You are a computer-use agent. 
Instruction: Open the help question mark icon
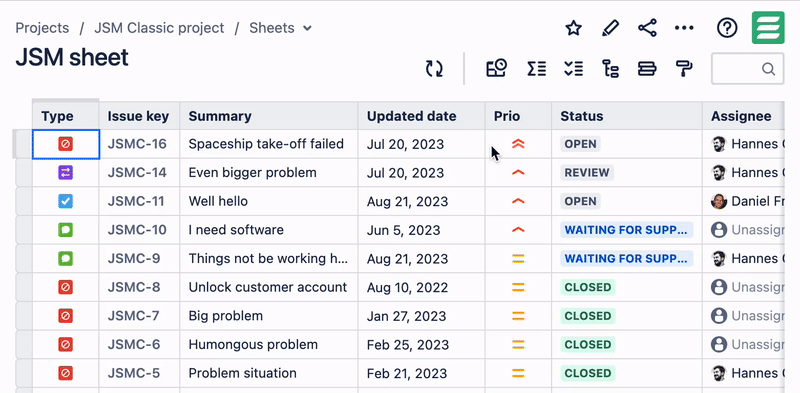[727, 28]
